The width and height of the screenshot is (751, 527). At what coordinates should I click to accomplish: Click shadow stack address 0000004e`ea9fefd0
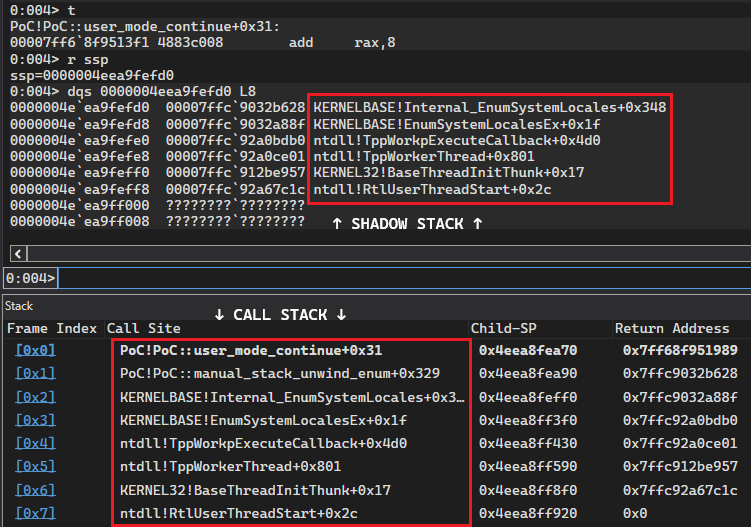click(80, 107)
